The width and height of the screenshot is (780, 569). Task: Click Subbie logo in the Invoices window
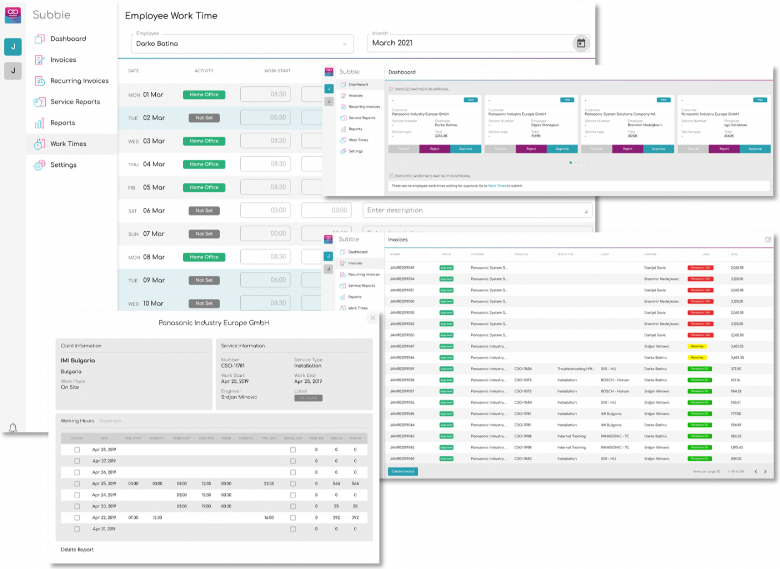[x=328, y=239]
